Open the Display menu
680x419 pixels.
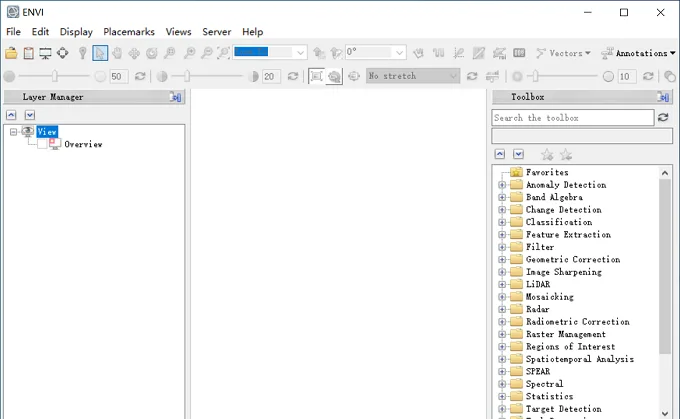[76, 32]
